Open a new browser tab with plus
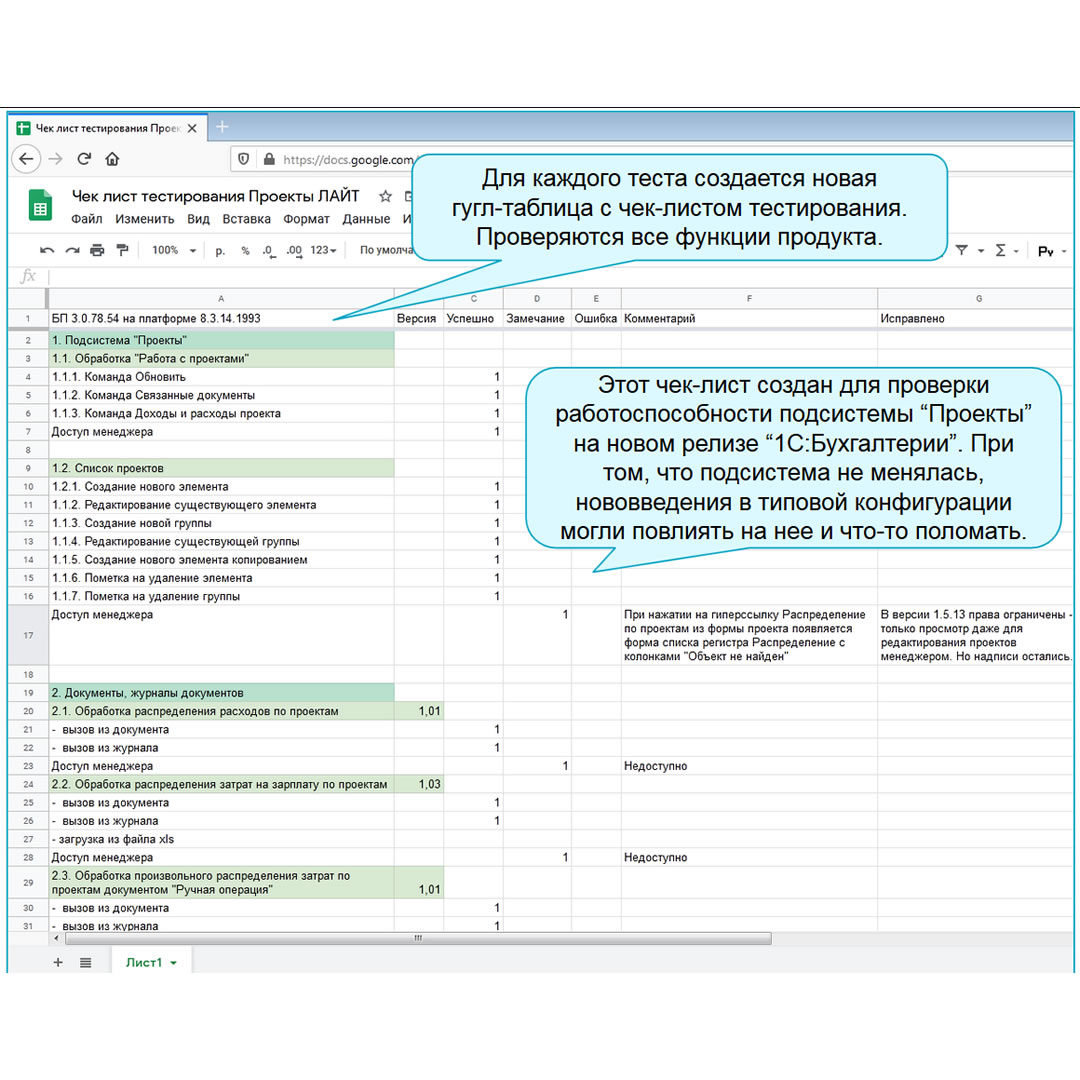The width and height of the screenshot is (1080, 1080). coord(222,127)
